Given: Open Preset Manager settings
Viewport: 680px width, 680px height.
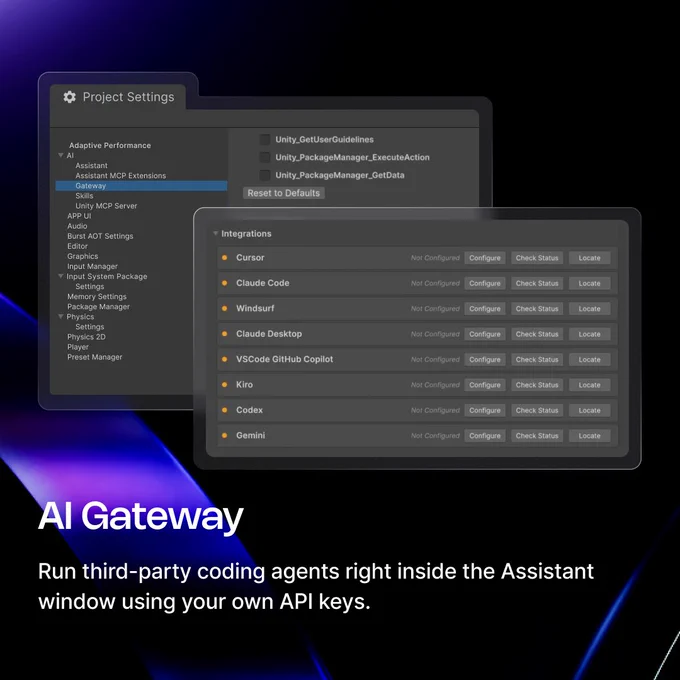Looking at the screenshot, I should (95, 357).
